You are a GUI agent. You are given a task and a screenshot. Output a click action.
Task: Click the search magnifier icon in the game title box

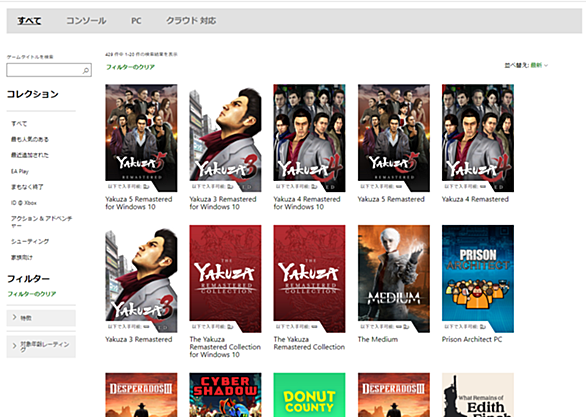[x=86, y=70]
